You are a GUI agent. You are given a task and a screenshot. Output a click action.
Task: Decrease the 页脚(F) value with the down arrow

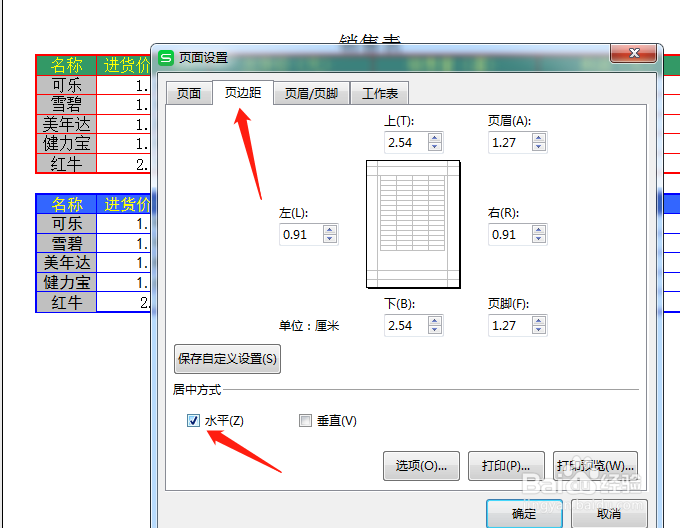[x=539, y=329]
